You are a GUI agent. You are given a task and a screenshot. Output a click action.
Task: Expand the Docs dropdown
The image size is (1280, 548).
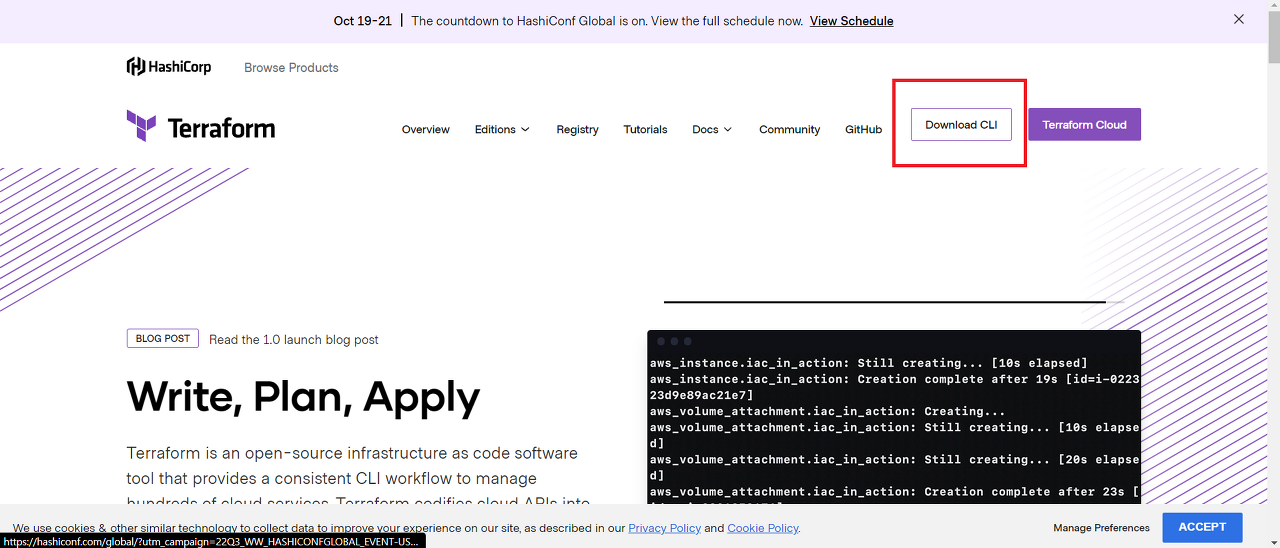pyautogui.click(x=712, y=129)
